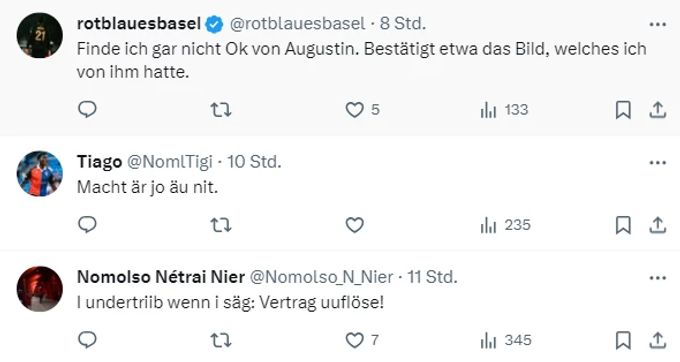View analytics showing 133 views

[504, 110]
